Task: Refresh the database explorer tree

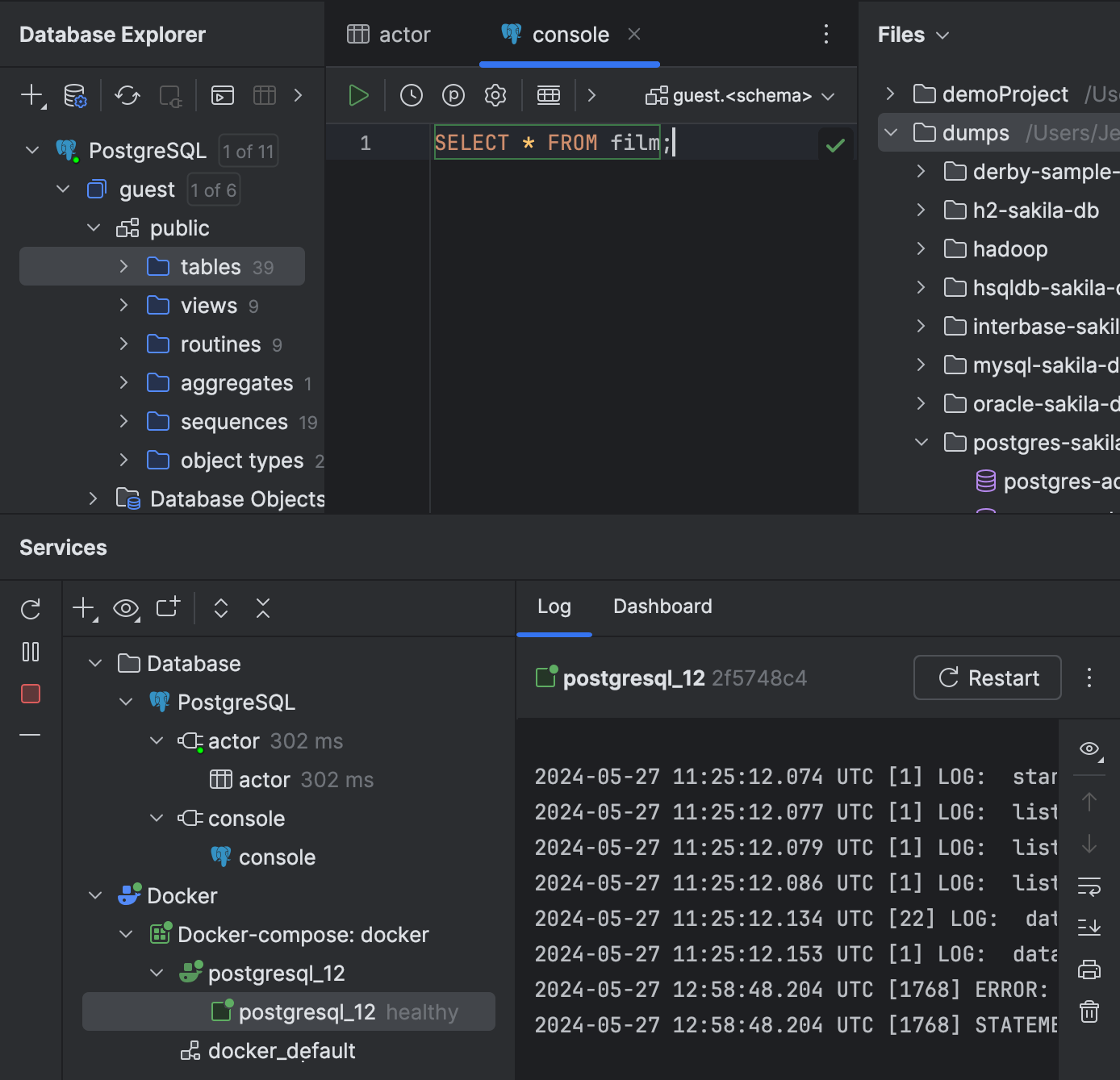Action: coord(127,95)
